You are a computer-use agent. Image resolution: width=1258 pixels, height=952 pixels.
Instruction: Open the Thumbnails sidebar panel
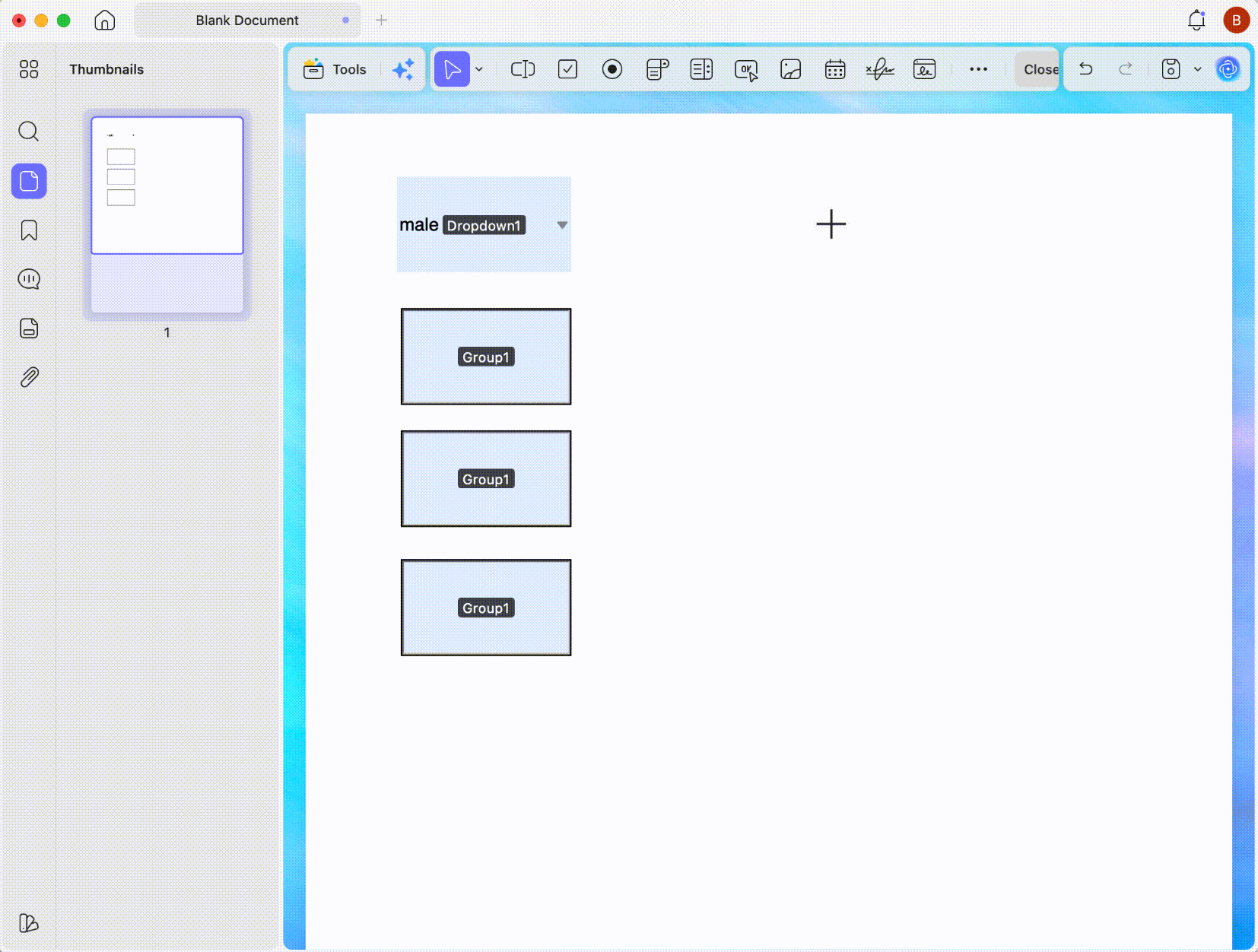[29, 181]
